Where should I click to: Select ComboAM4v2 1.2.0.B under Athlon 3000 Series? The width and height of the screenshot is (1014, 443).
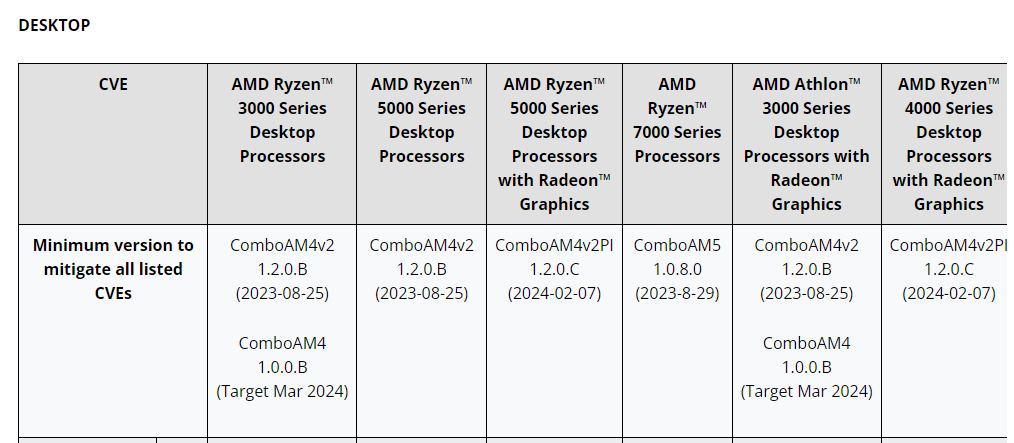point(806,257)
